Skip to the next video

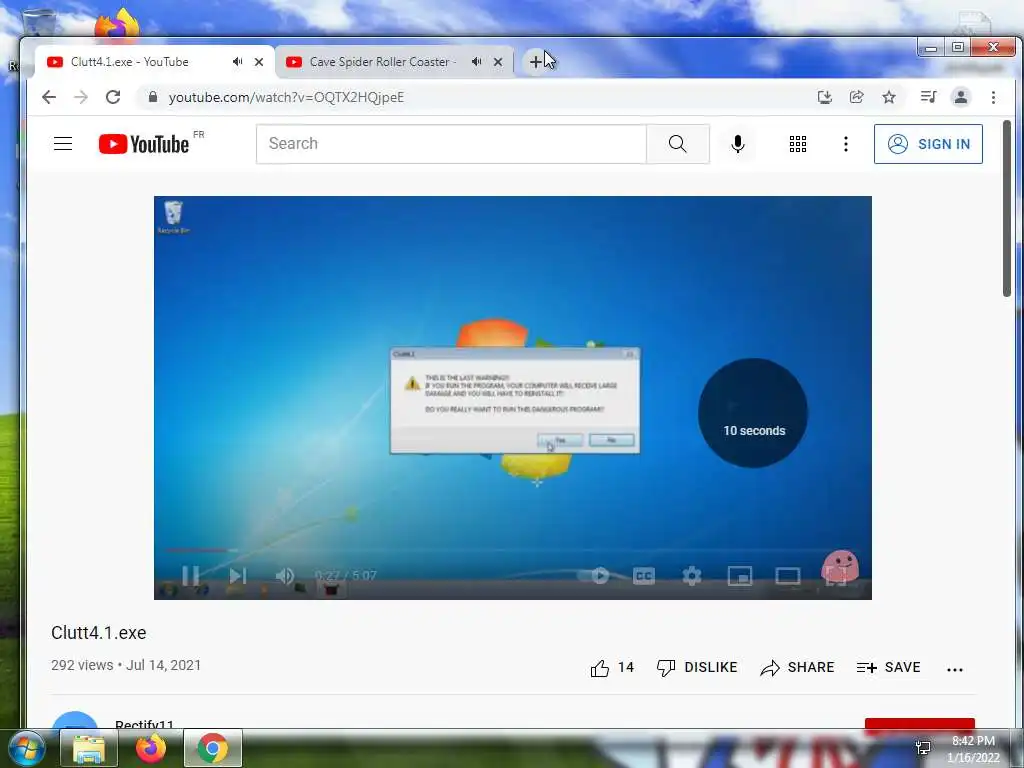[x=238, y=575]
